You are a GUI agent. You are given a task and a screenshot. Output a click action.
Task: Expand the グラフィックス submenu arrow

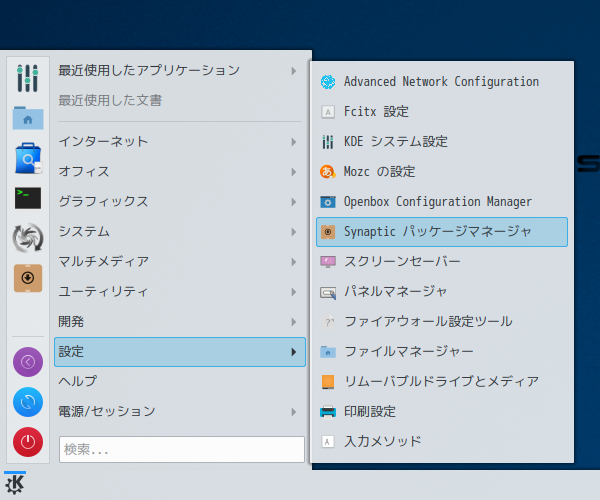tap(293, 202)
